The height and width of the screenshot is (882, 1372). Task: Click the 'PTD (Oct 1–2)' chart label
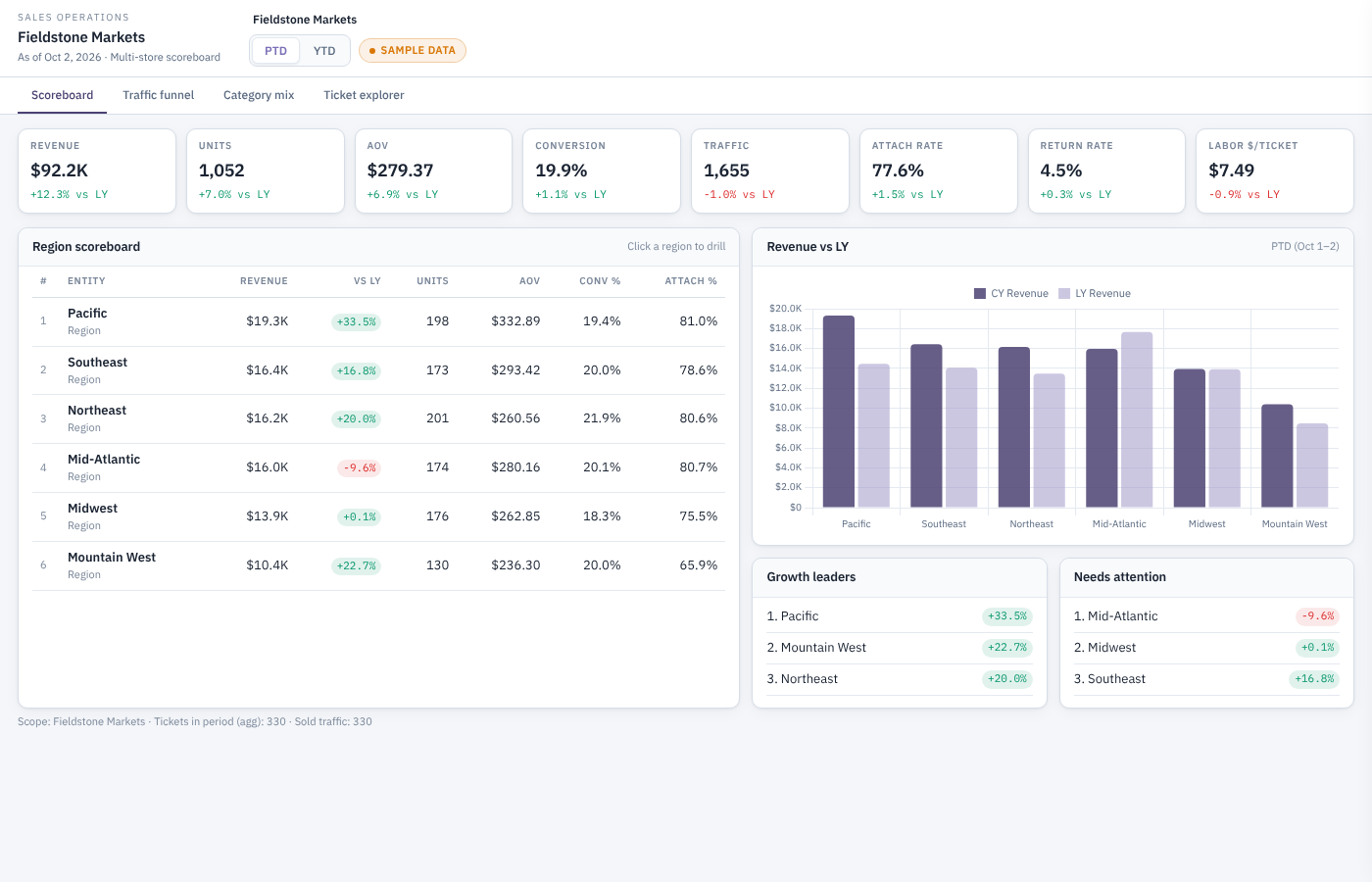1305,246
